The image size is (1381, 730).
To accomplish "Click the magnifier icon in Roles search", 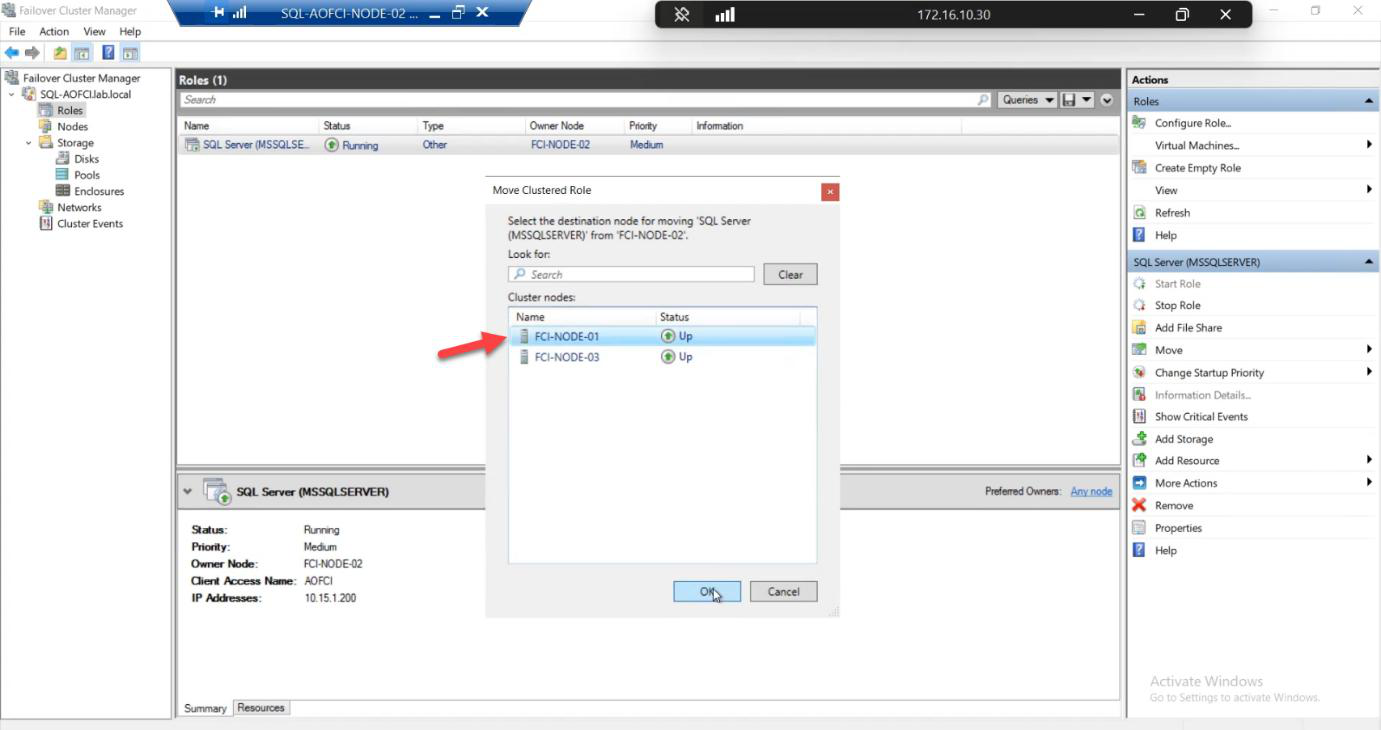I will pyautogui.click(x=983, y=100).
